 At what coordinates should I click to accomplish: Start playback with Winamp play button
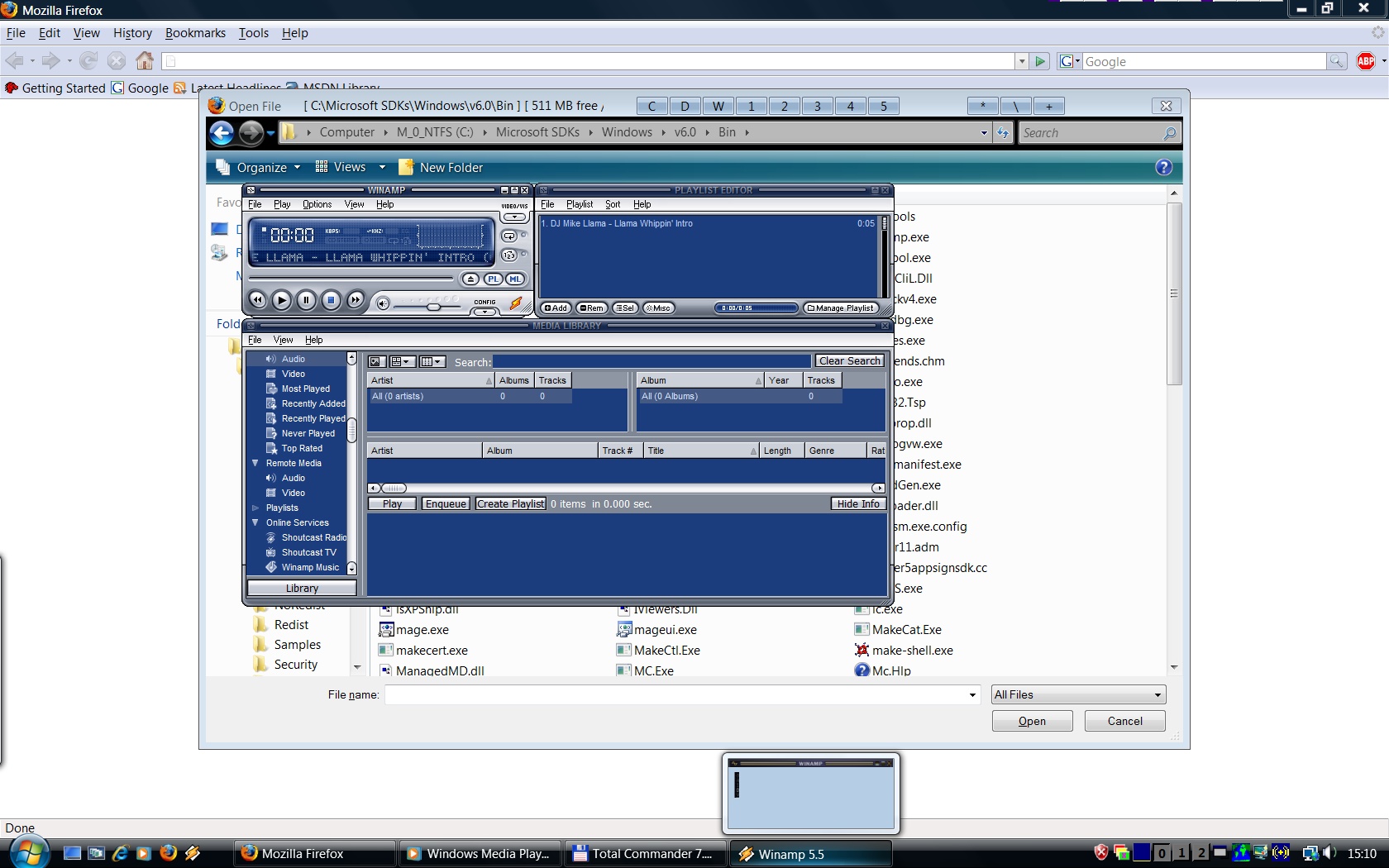pos(282,300)
